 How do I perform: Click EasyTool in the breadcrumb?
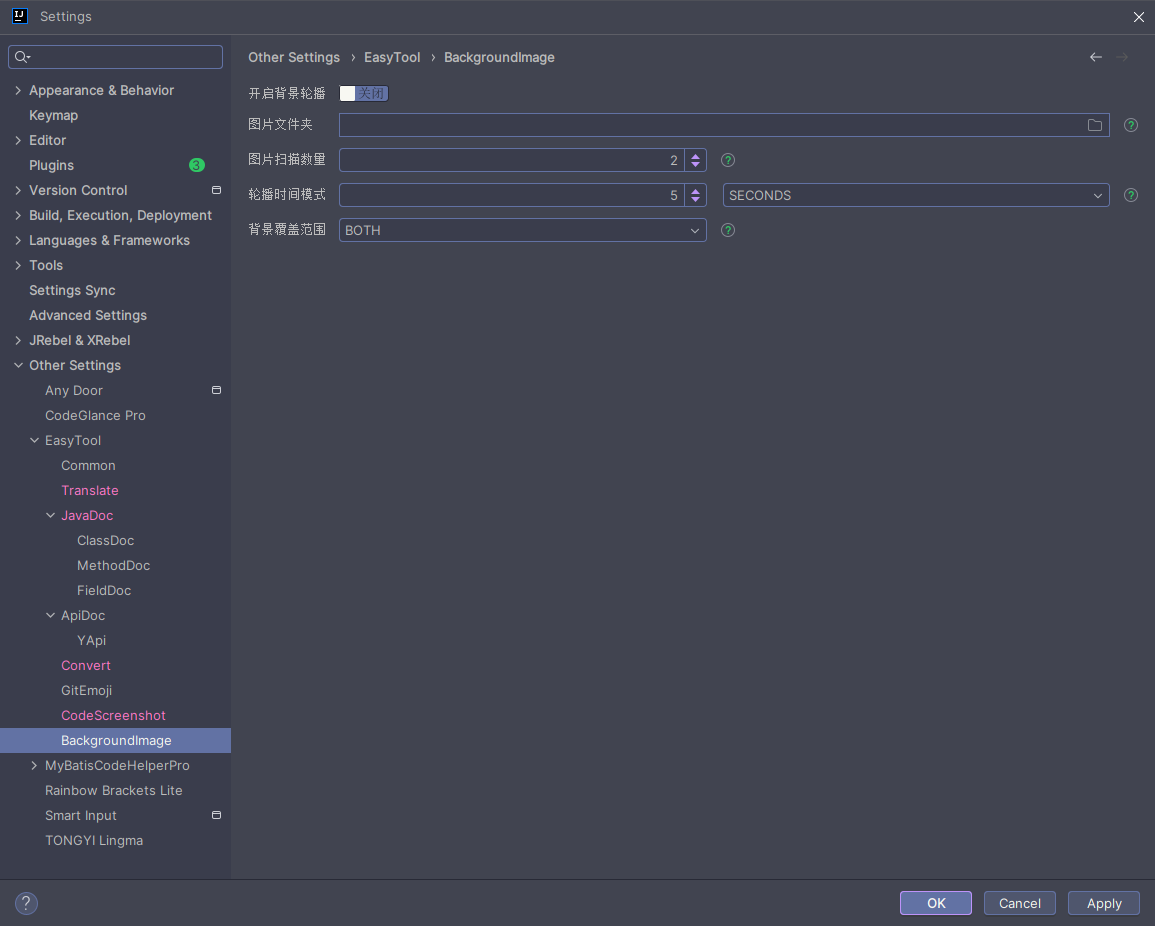coord(392,57)
